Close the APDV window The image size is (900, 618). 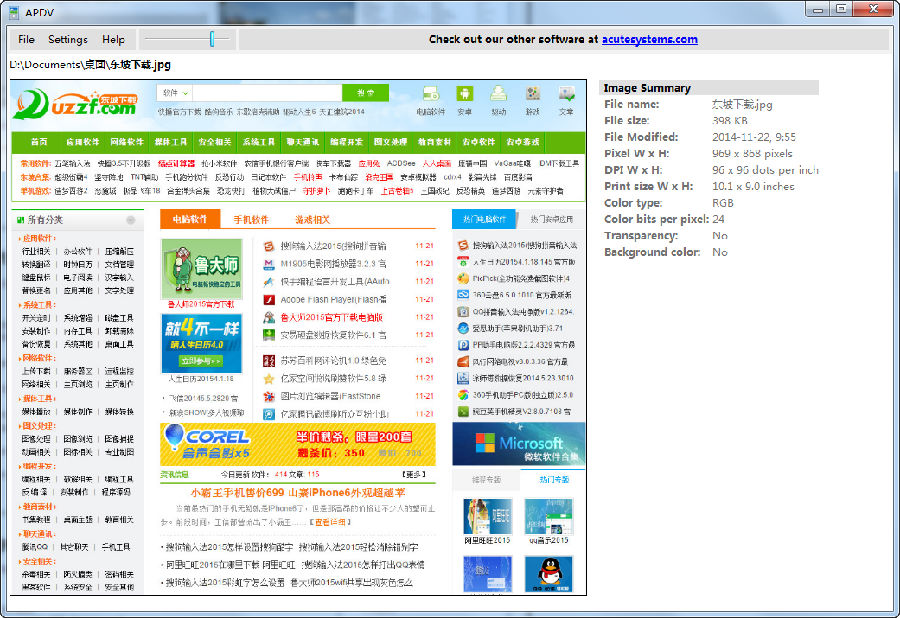click(873, 10)
